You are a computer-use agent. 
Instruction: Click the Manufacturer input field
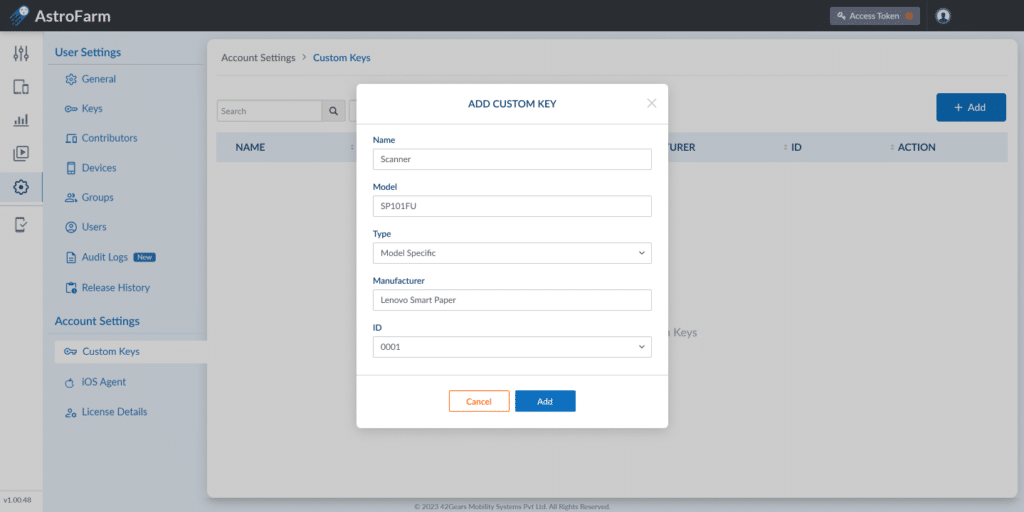pos(512,300)
